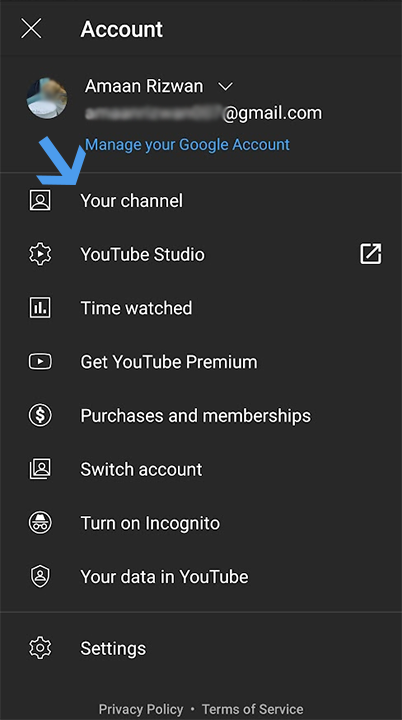Image resolution: width=402 pixels, height=720 pixels.
Task: Click the external link icon for Studio
Action: (370, 254)
